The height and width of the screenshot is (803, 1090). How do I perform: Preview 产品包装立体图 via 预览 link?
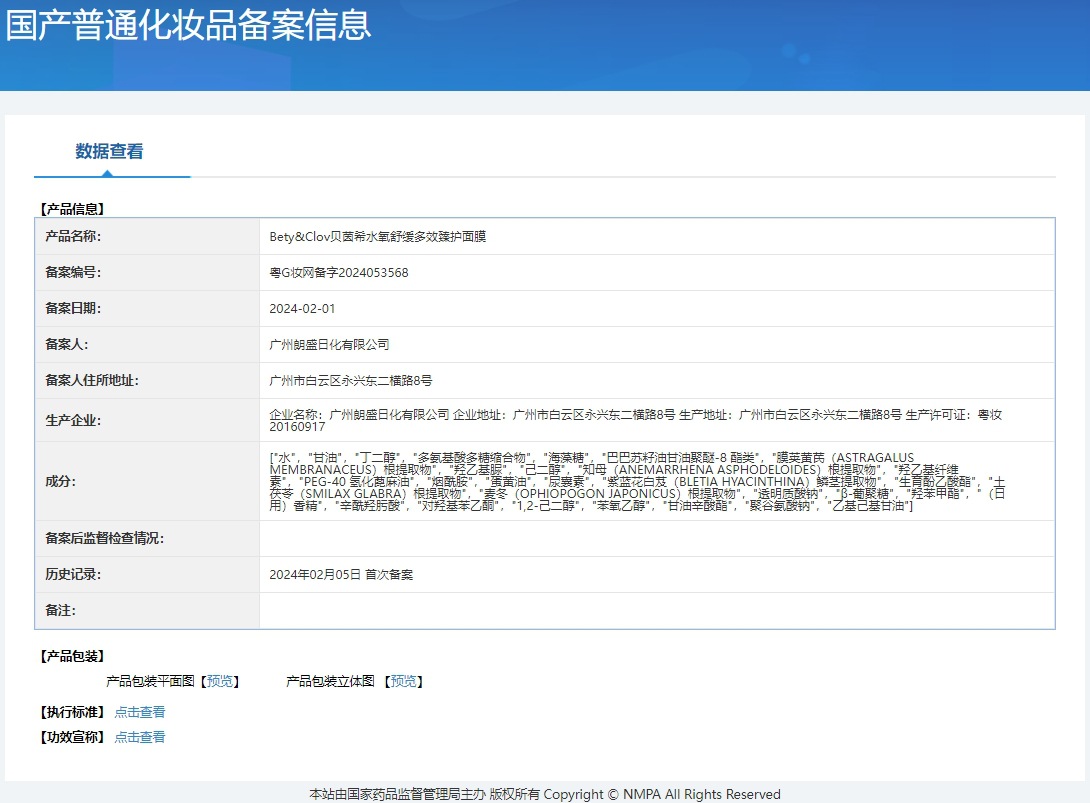[x=403, y=681]
